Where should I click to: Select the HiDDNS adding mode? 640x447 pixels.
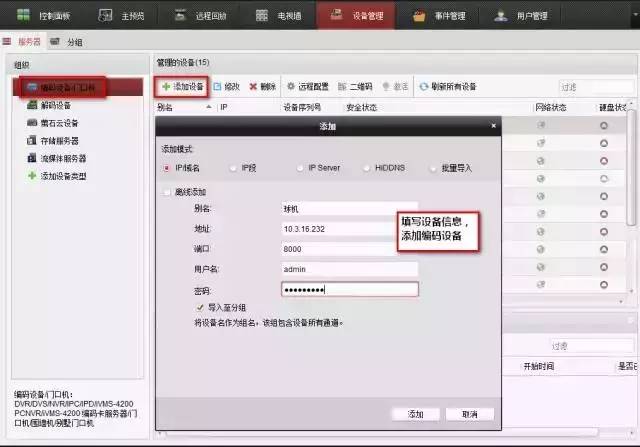(367, 168)
